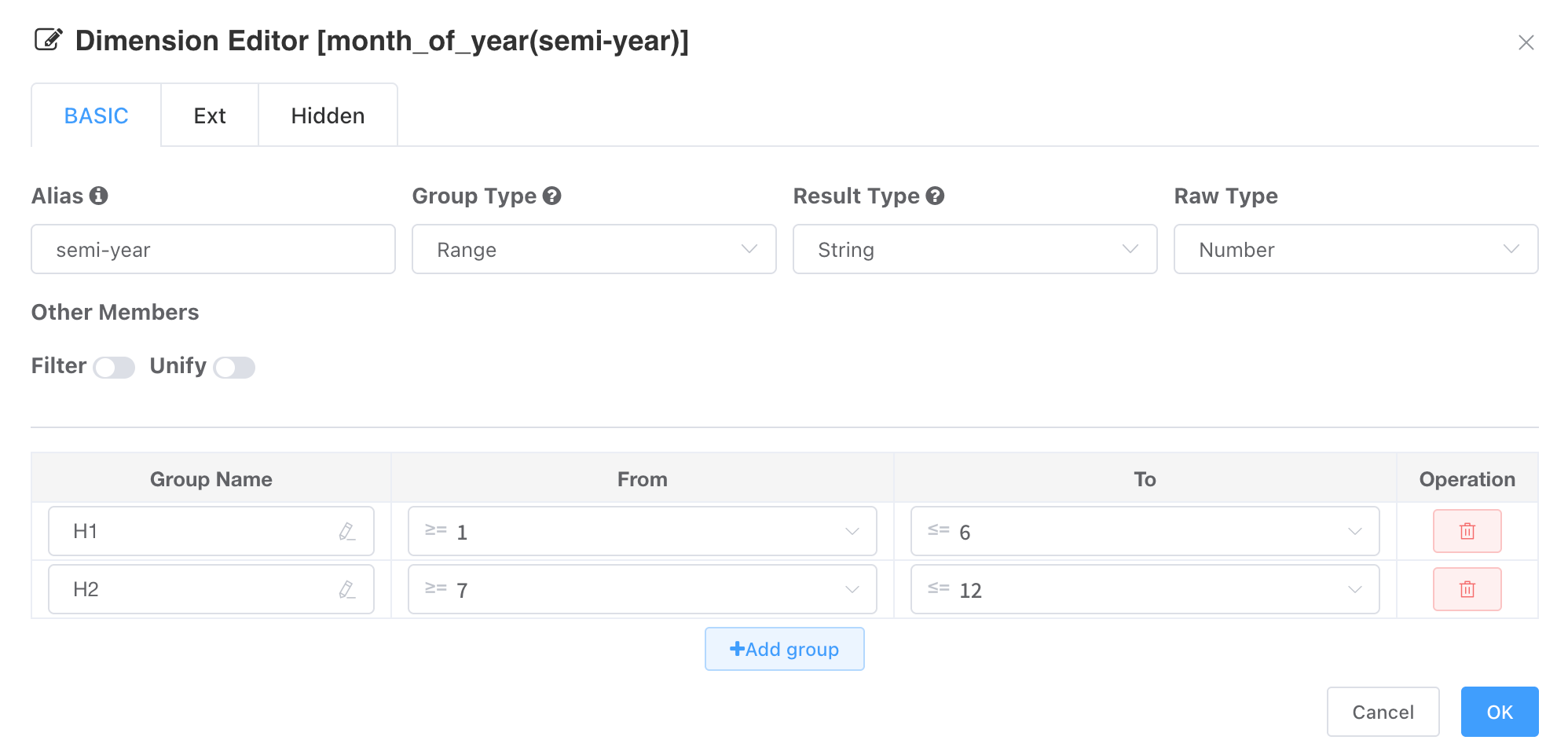The image size is (1568, 751).
Task: Click the edit pencil icon for H2
Action: point(346,590)
